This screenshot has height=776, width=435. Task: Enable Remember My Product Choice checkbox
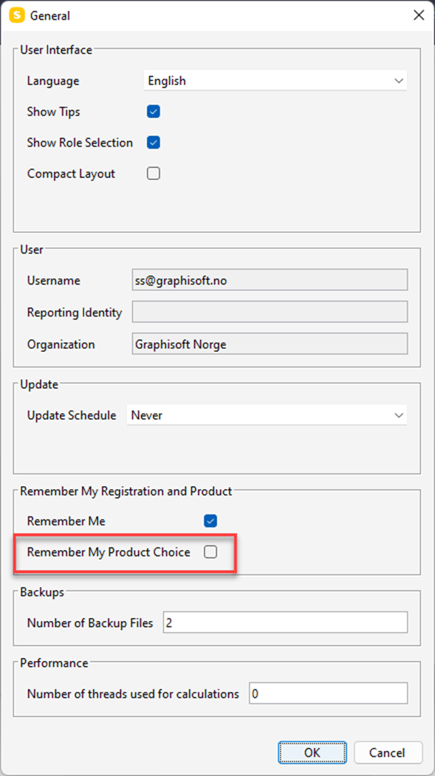[x=211, y=552]
